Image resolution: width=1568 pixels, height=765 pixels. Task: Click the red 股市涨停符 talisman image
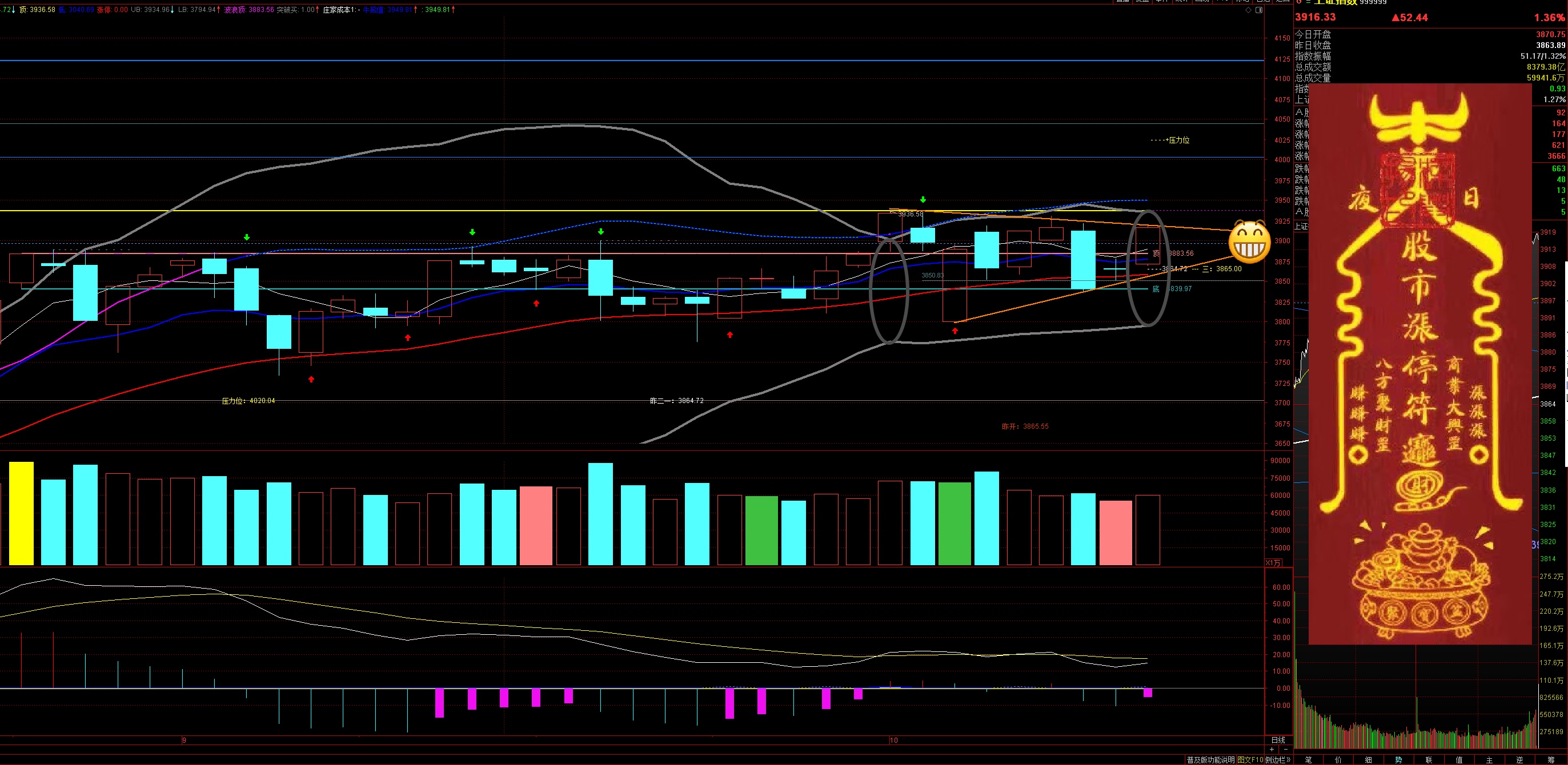[1419, 365]
